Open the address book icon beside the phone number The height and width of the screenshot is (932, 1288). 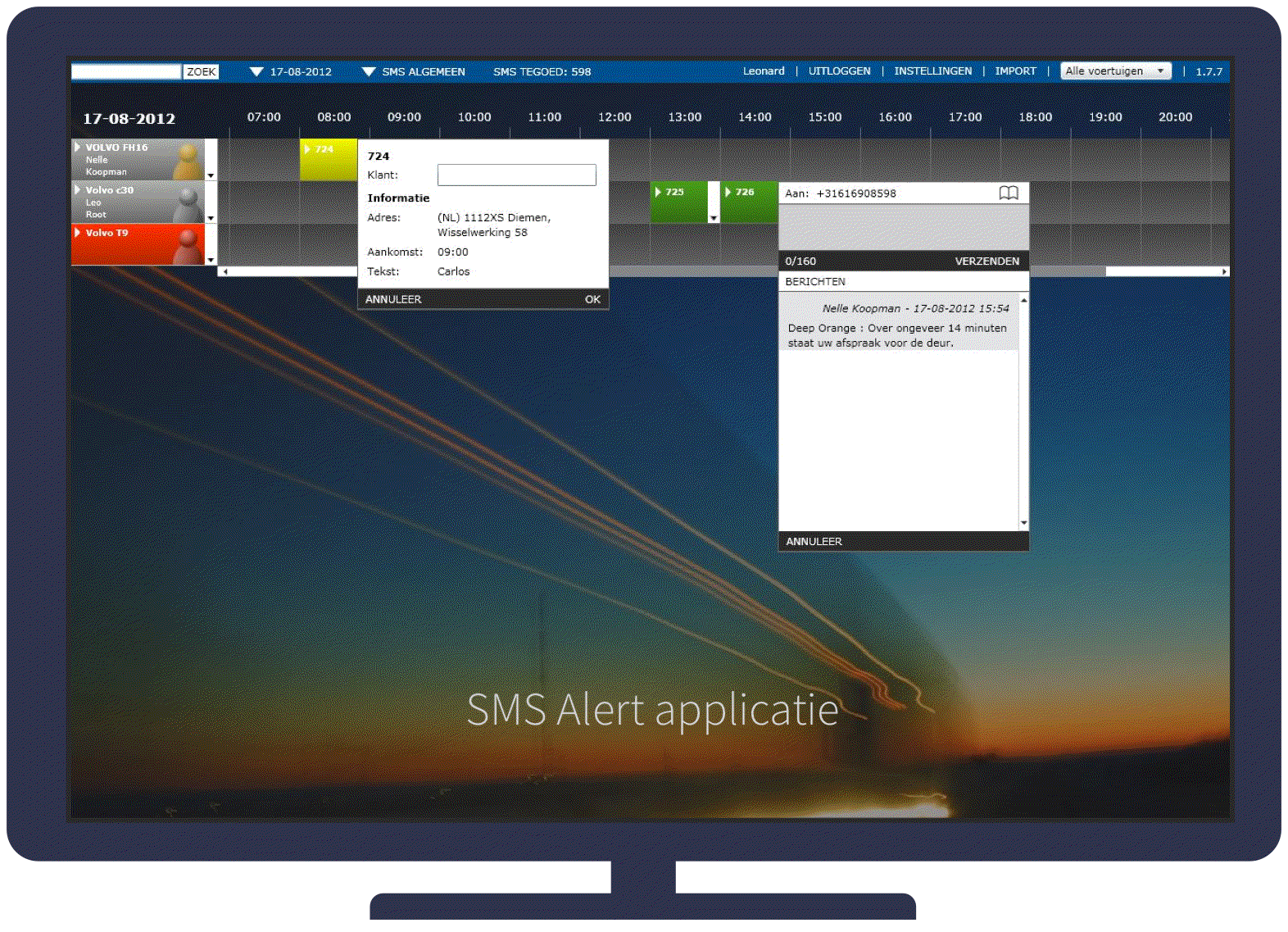[x=1009, y=193]
